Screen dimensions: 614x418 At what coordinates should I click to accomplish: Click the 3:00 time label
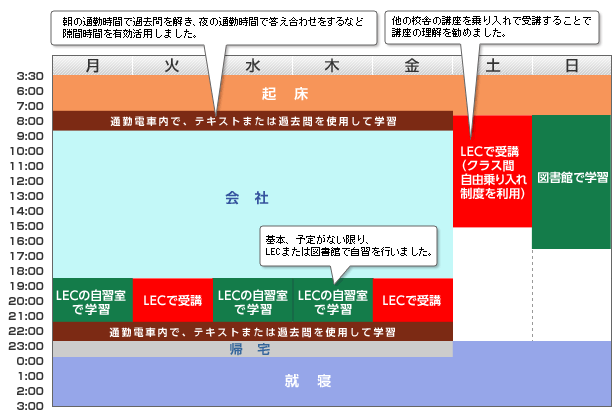pyautogui.click(x=30, y=406)
